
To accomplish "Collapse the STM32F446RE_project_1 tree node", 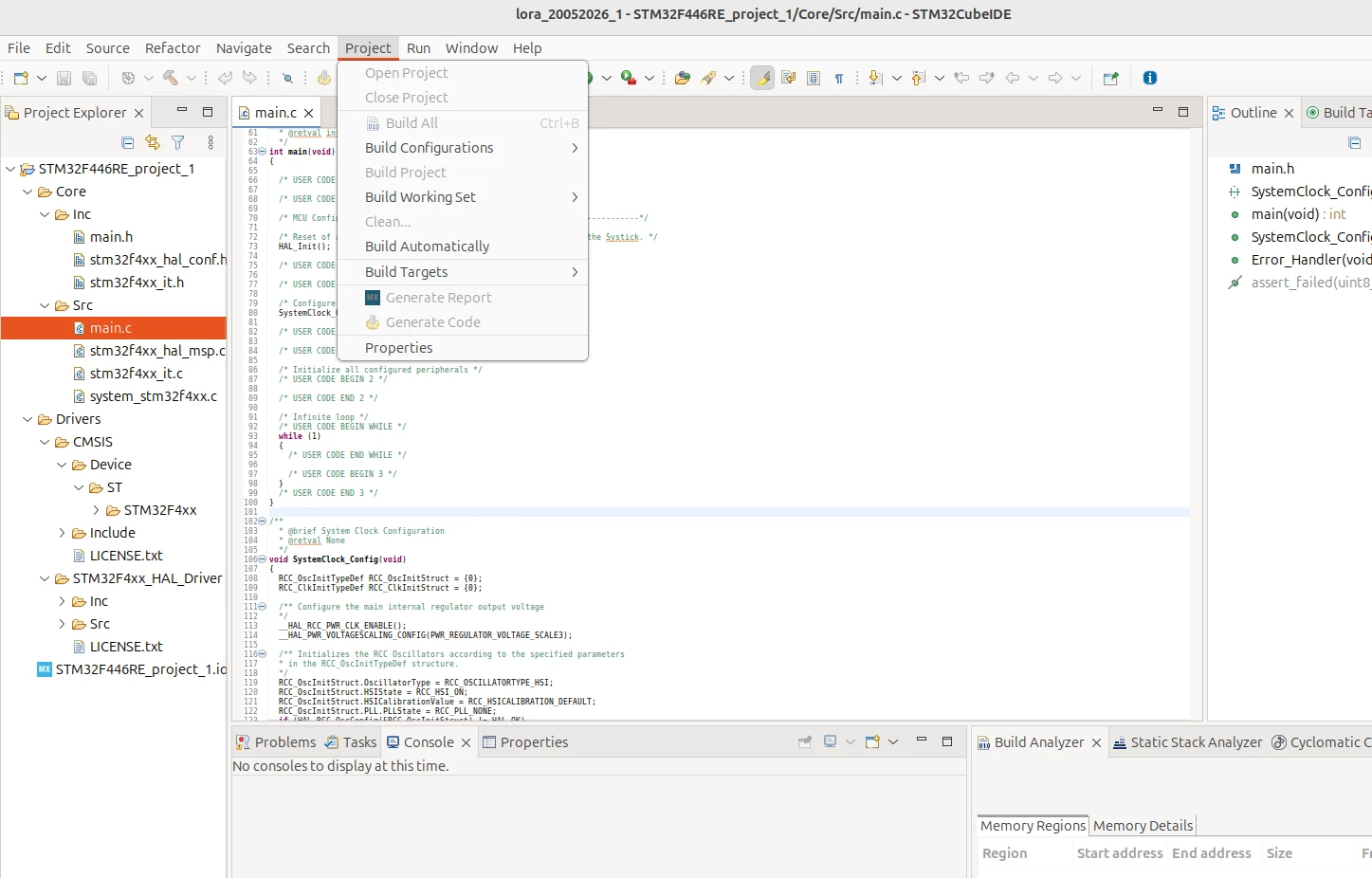I will (x=10, y=169).
